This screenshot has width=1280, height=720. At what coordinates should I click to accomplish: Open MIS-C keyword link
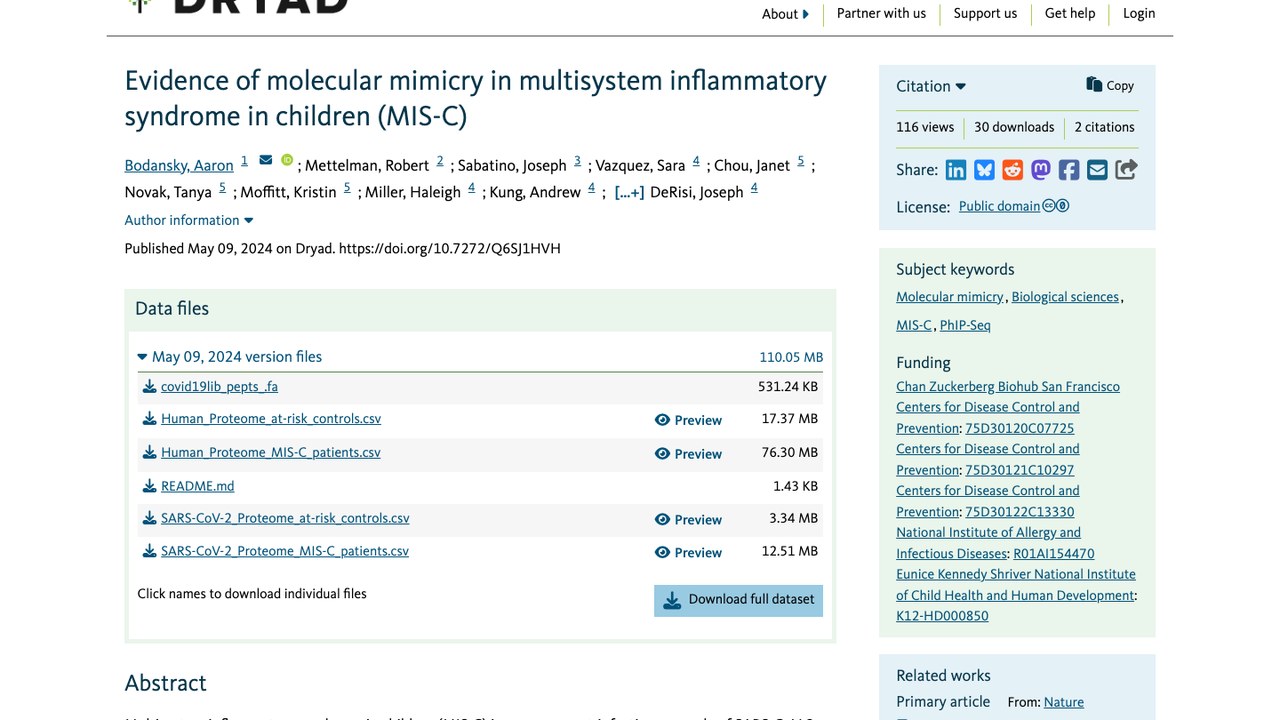[x=914, y=325]
